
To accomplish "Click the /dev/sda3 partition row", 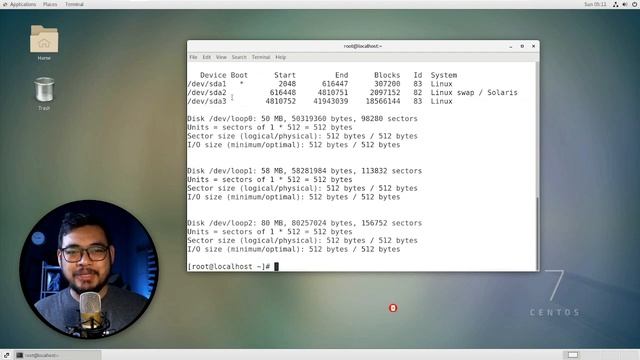I will click(320, 101).
